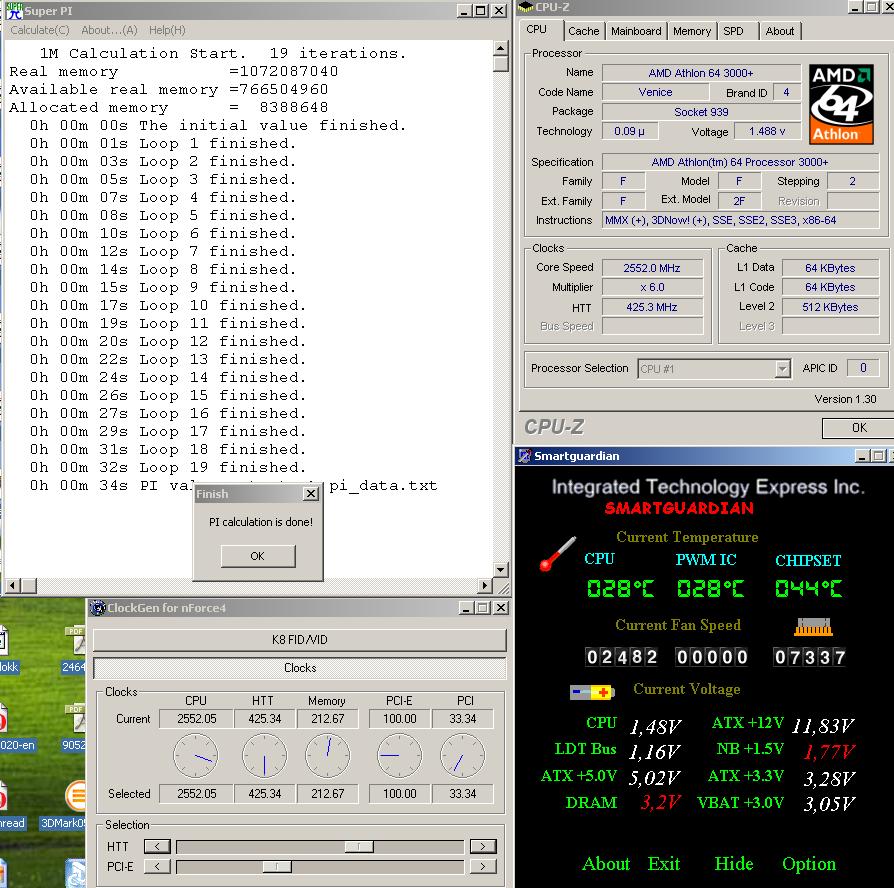This screenshot has height=888, width=894.
Task: Click the About link in Smartguardian
Action: pos(606,864)
